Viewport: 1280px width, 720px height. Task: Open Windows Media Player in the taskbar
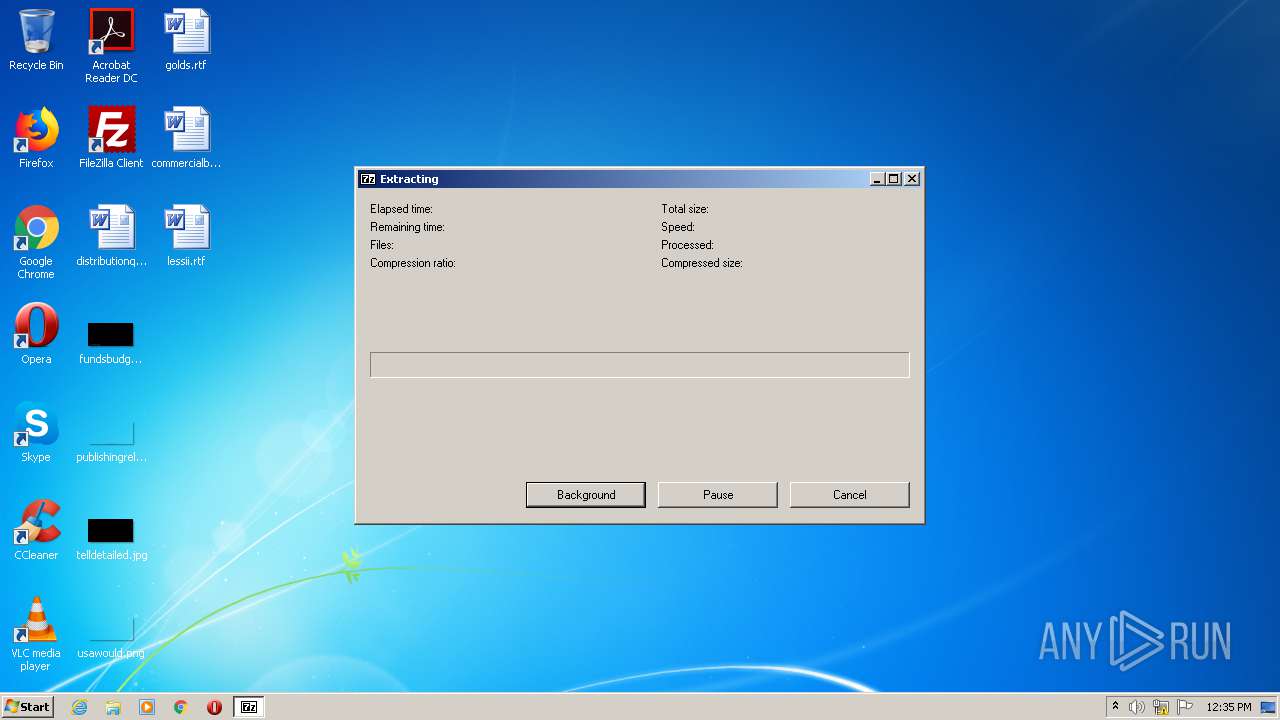tap(147, 707)
